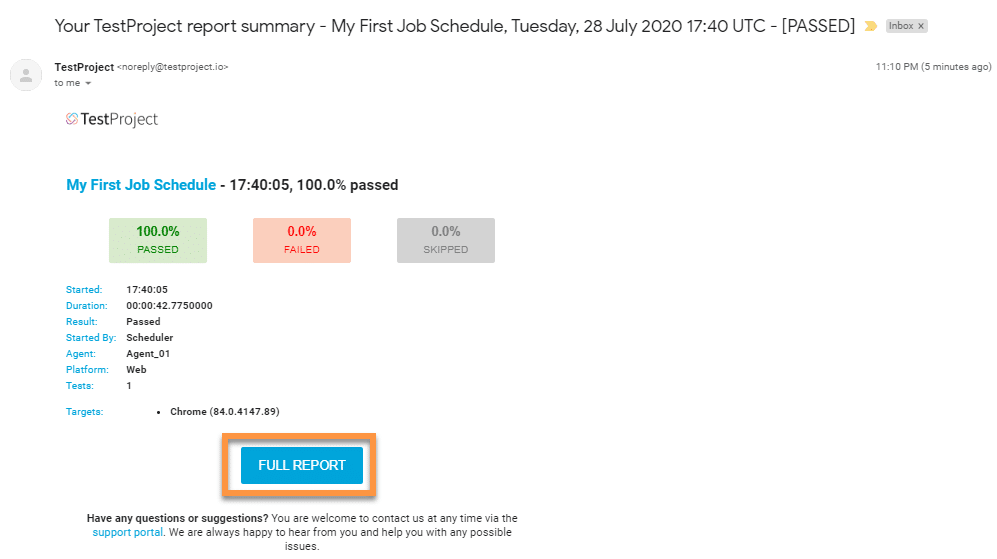Click the yellow importance marker beside subject
This screenshot has height=559, width=997.
[x=870, y=26]
